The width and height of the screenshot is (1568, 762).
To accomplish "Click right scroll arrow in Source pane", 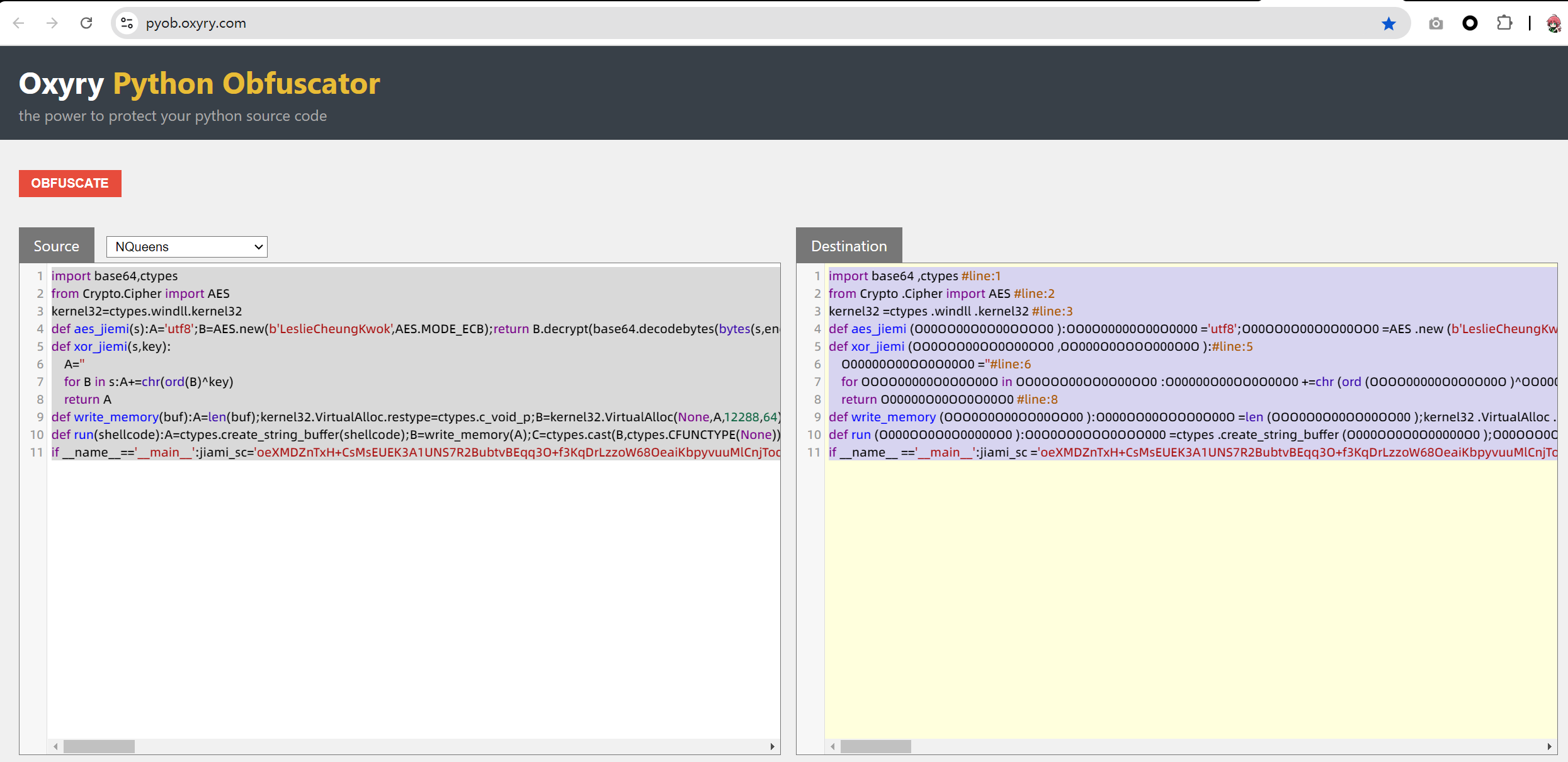I will point(772,746).
